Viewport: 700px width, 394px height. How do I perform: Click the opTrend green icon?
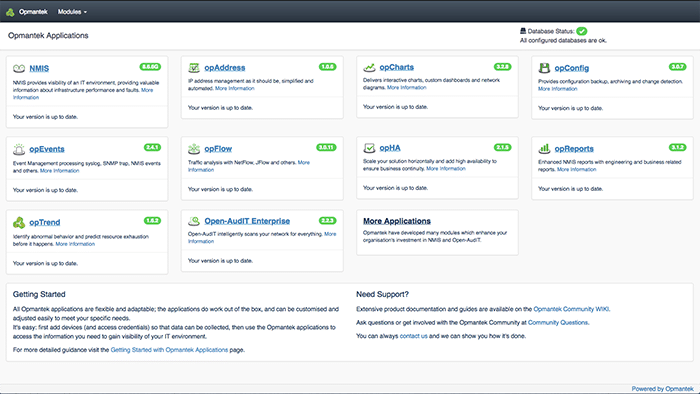point(19,222)
